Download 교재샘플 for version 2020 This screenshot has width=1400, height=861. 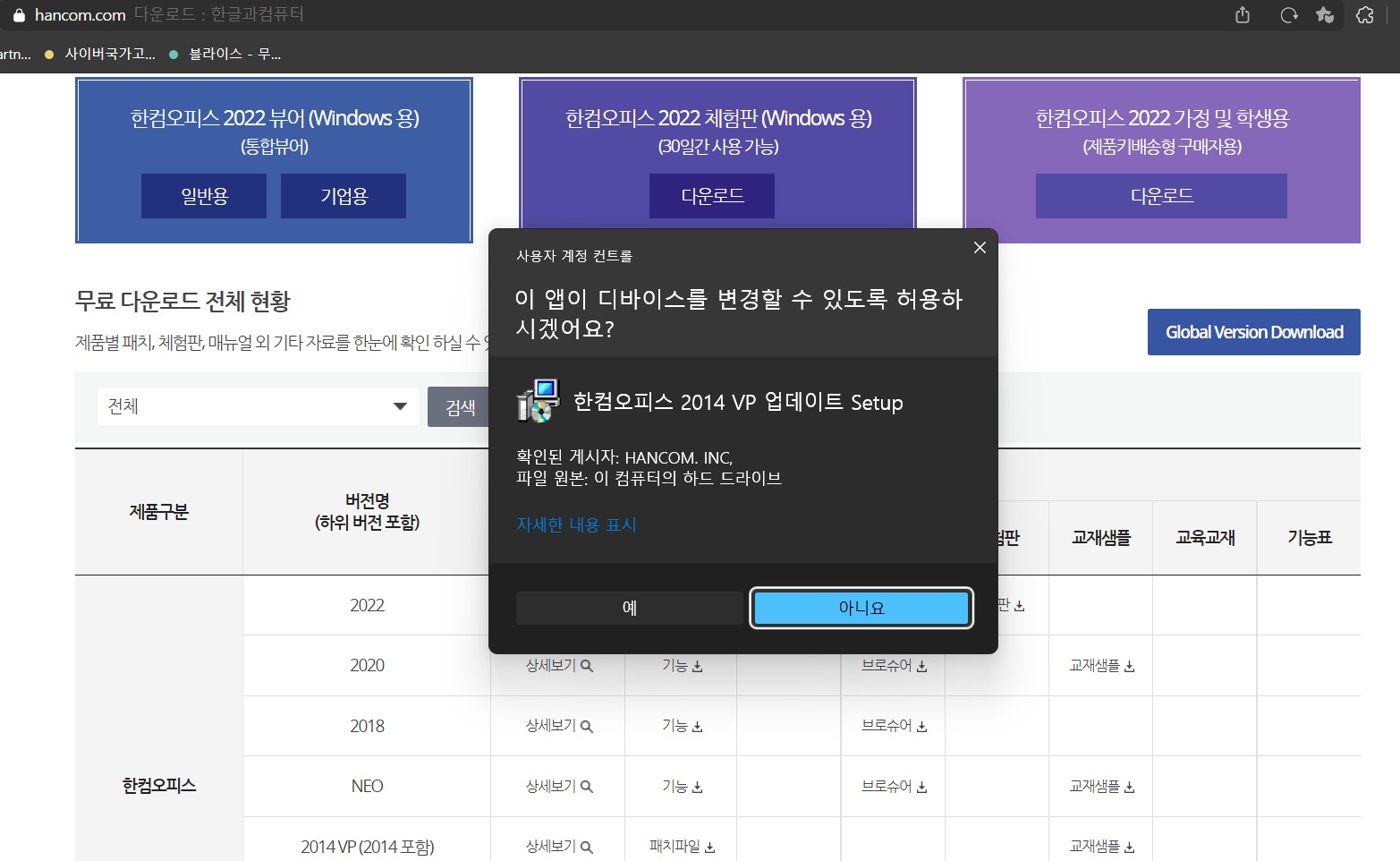1102,666
